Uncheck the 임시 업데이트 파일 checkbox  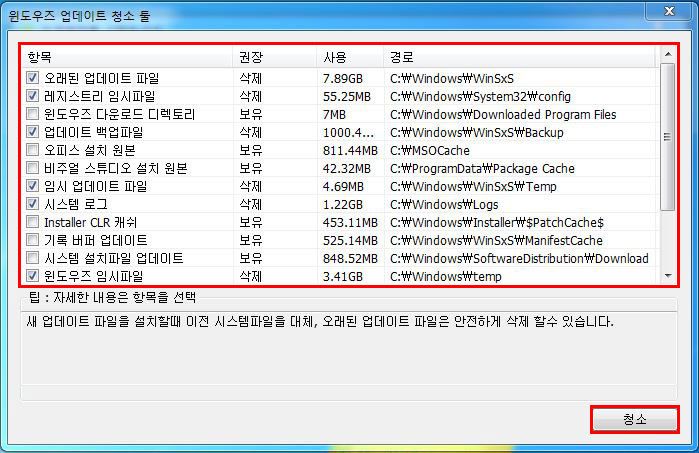click(x=32, y=185)
